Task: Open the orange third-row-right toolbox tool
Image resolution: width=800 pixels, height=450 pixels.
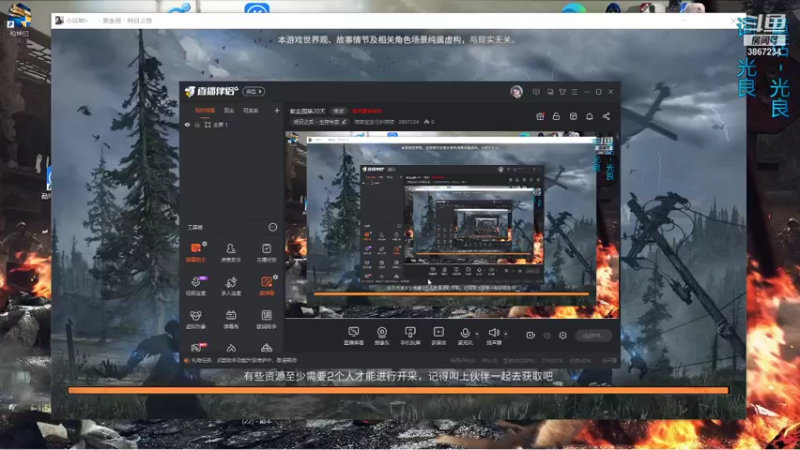Action: pyautogui.click(x=266, y=286)
